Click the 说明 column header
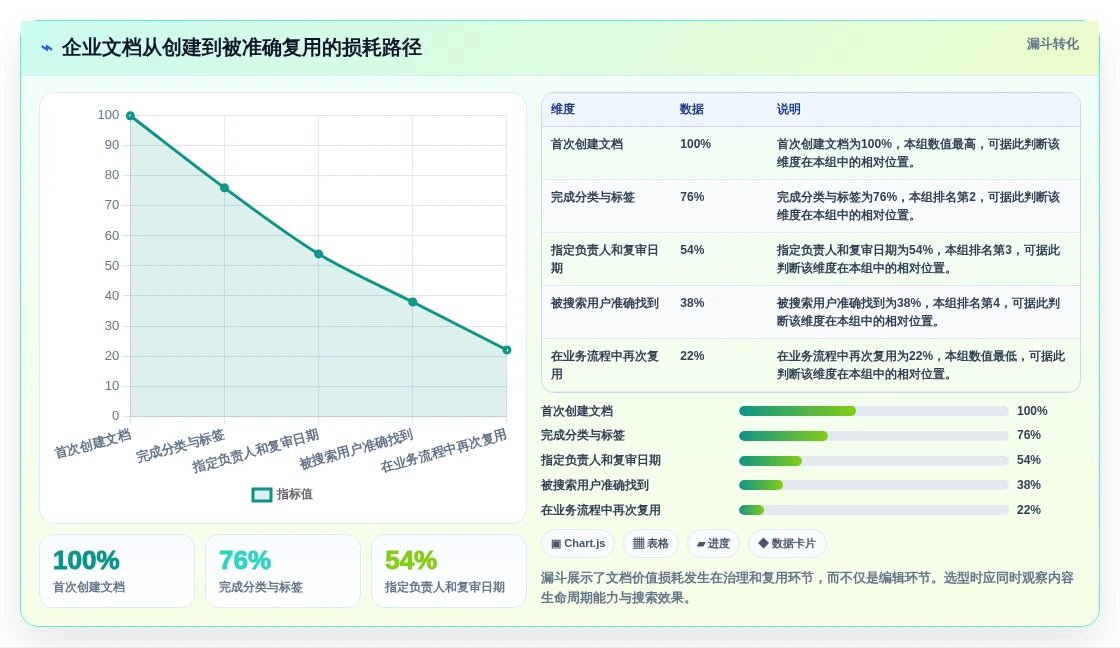This screenshot has height=648, width=1120. pyautogui.click(x=789, y=109)
